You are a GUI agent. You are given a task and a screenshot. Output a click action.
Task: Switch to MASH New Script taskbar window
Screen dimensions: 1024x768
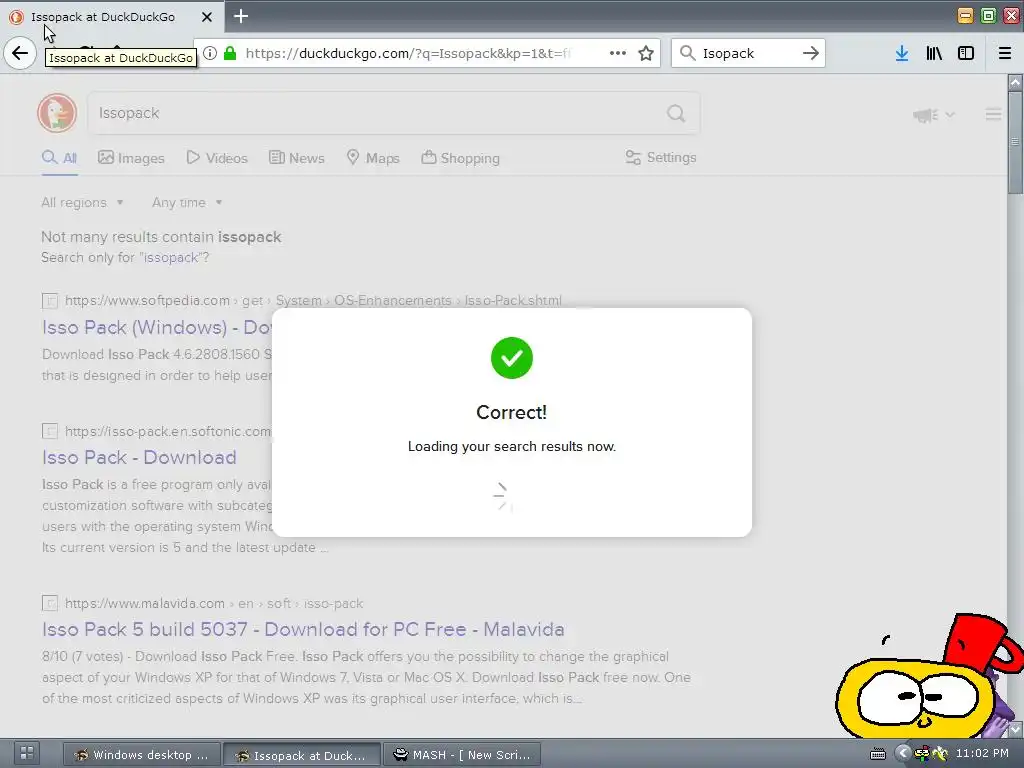(x=462, y=755)
